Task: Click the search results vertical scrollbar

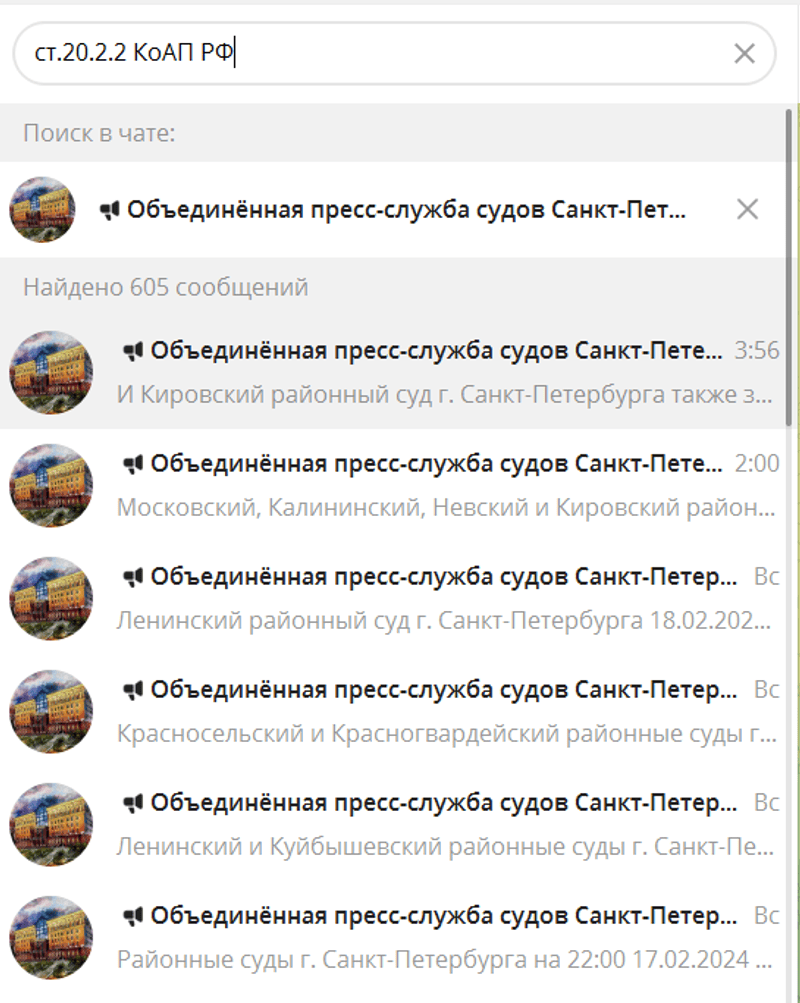Action: click(x=789, y=269)
